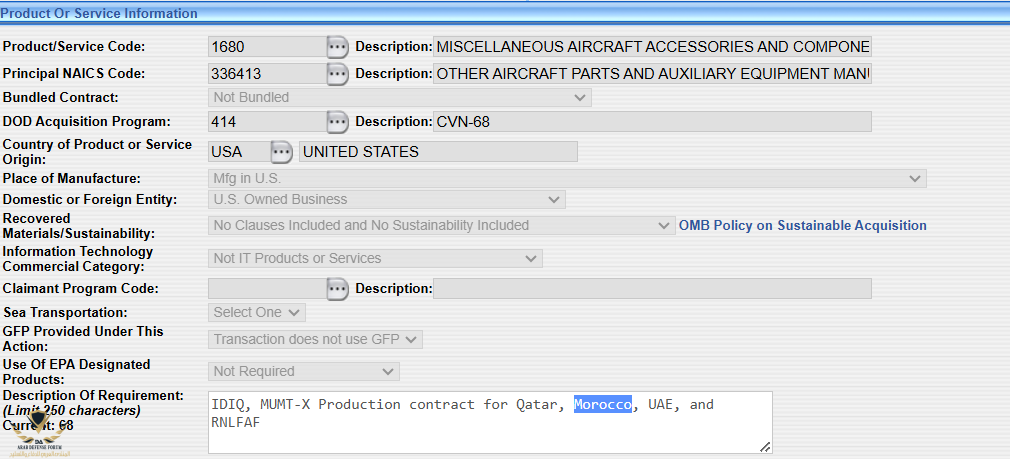
Task: Click the Arab Defense Forum watermark logo
Action: tap(38, 444)
